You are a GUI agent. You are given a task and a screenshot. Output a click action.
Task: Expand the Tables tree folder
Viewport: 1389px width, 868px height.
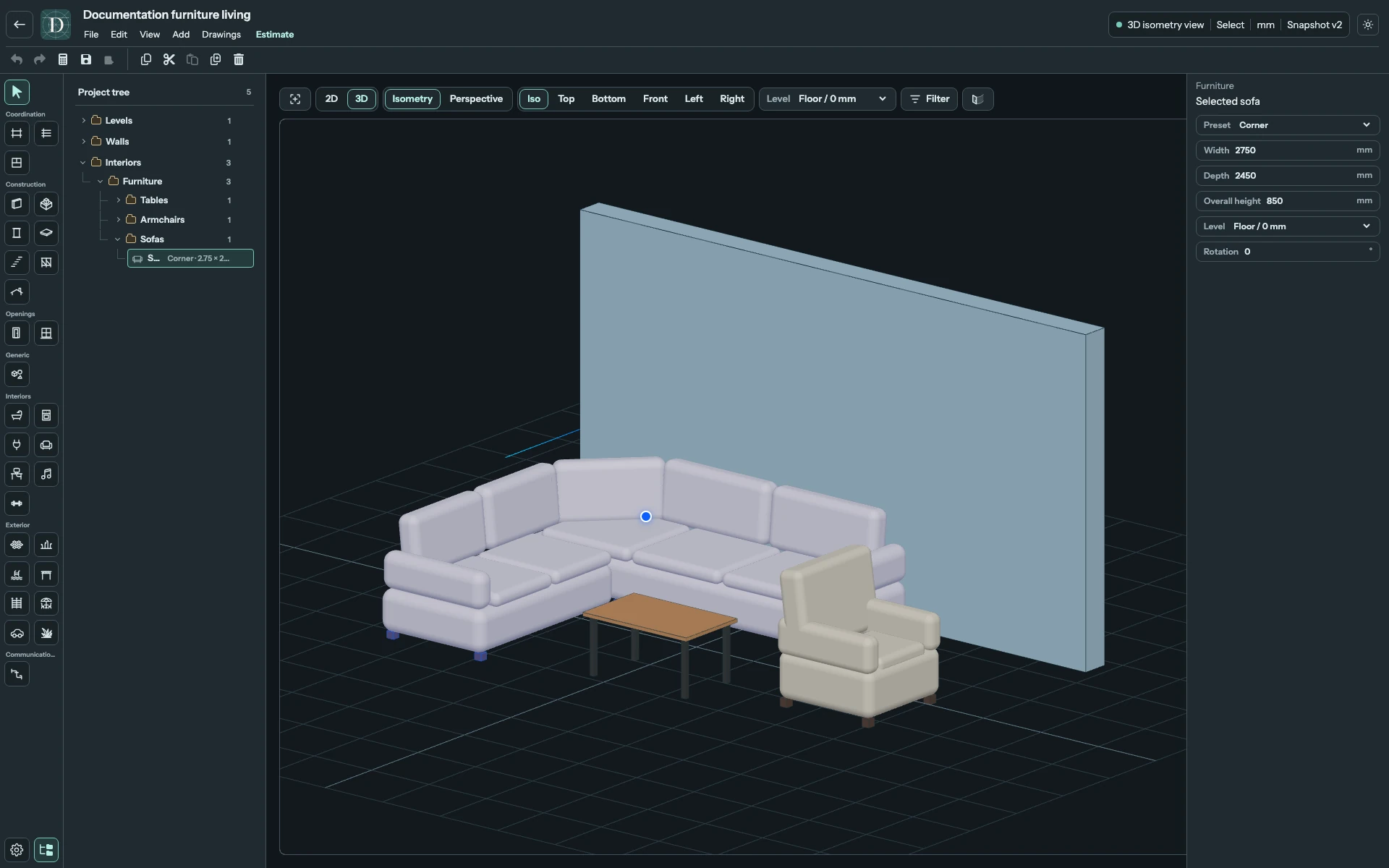[x=119, y=200]
